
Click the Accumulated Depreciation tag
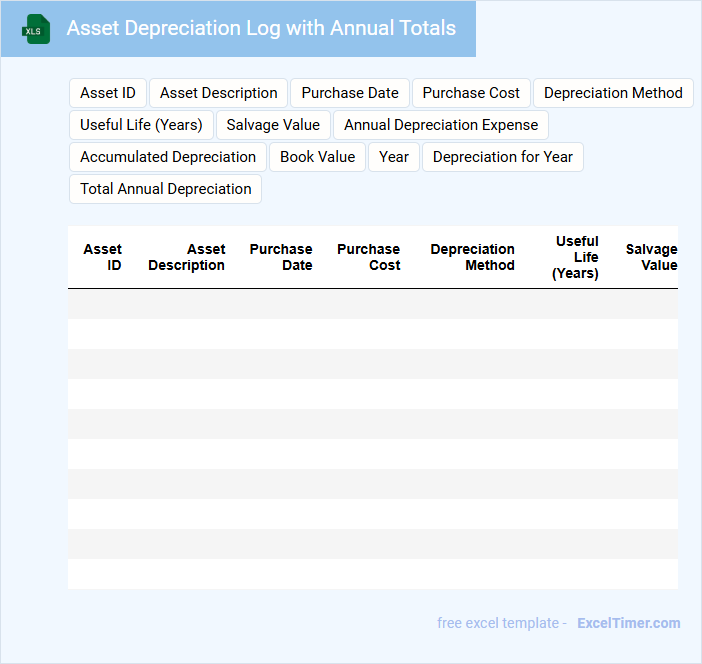pyautogui.click(x=168, y=157)
